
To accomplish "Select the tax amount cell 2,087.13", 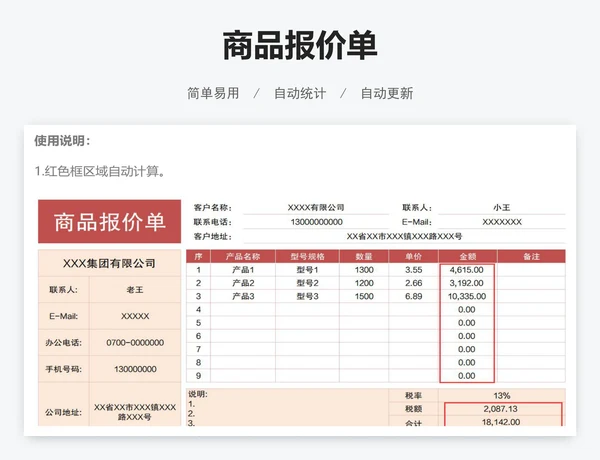I will [x=501, y=409].
